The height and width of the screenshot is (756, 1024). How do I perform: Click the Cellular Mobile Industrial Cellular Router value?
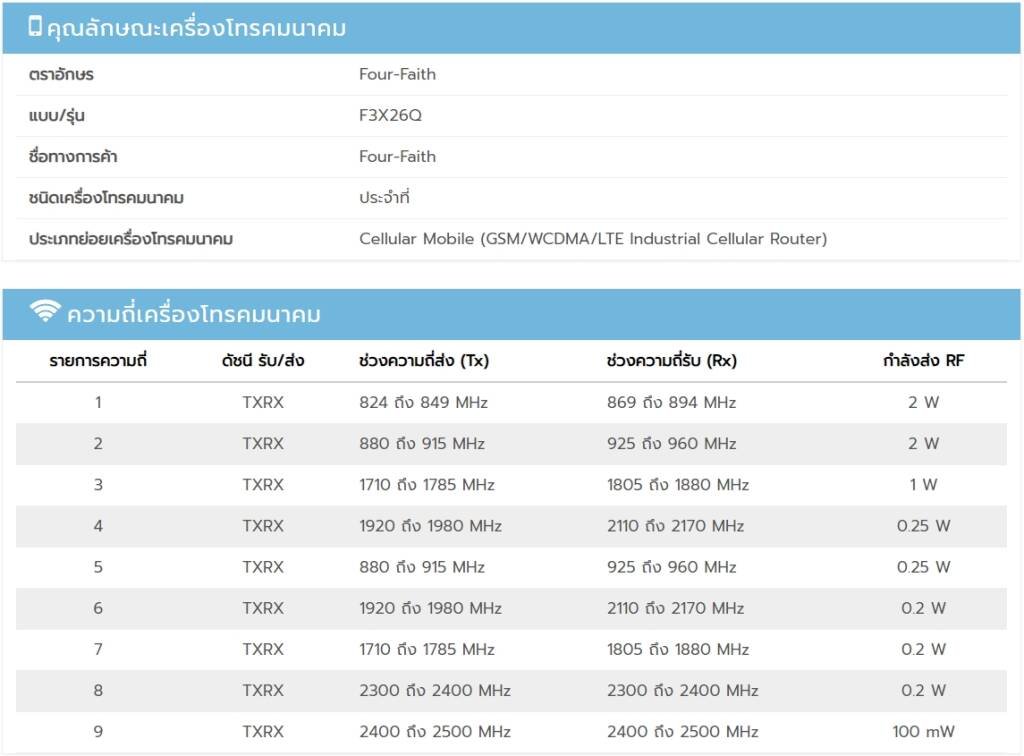tap(593, 239)
